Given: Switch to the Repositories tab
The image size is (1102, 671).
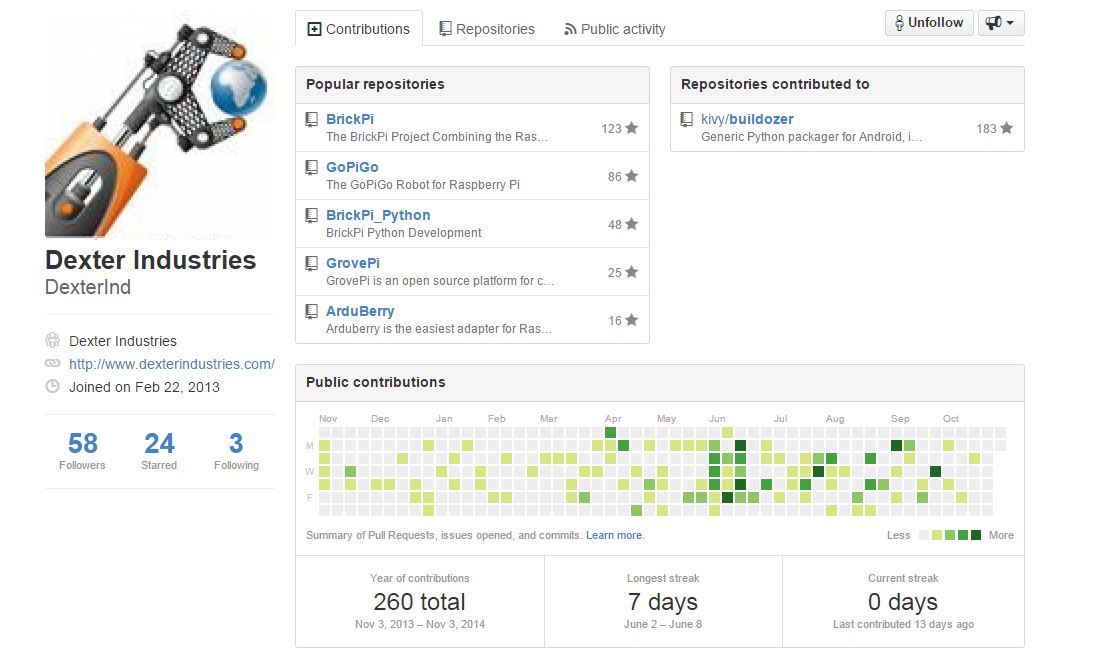Looking at the screenshot, I should pos(486,29).
